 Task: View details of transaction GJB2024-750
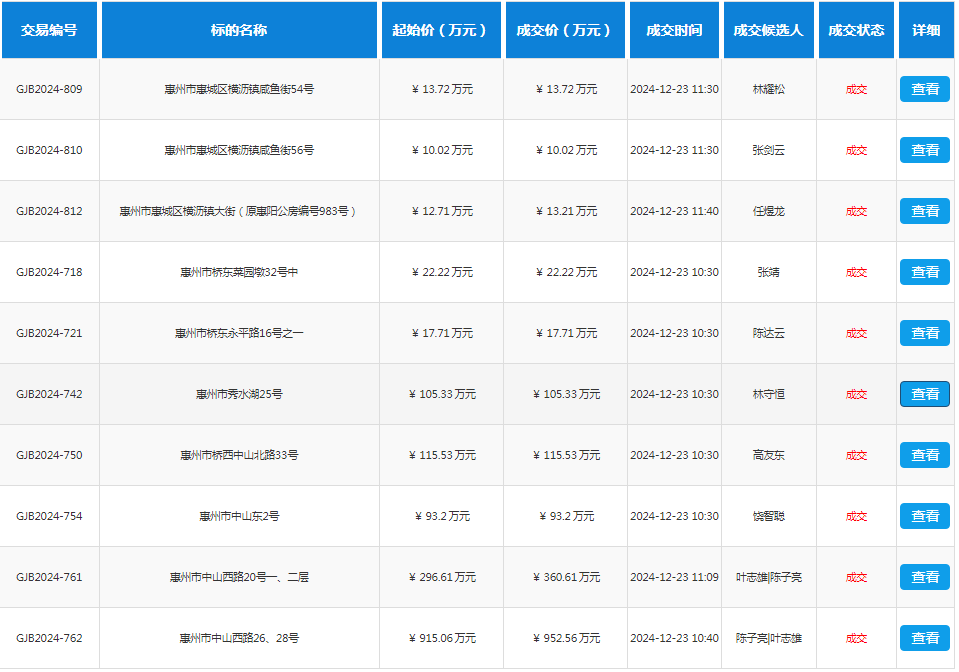924,455
